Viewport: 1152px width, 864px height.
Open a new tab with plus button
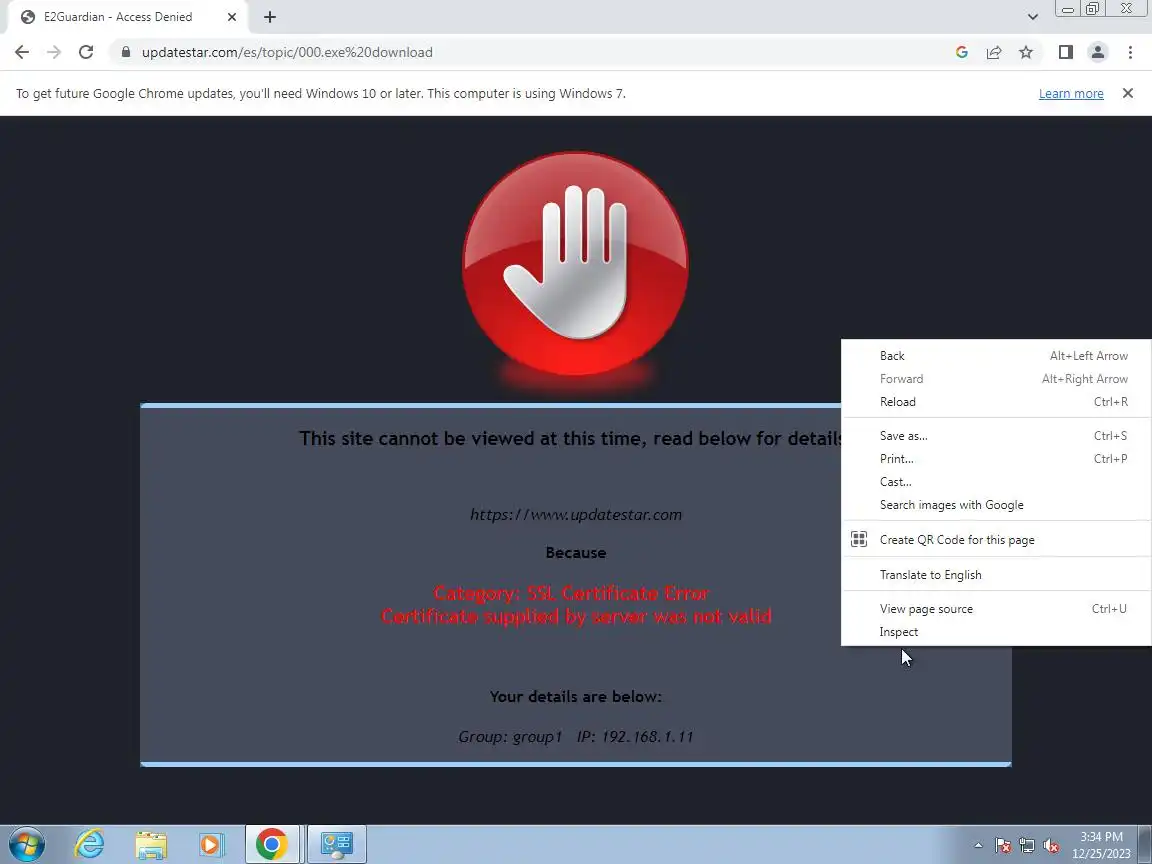(270, 17)
